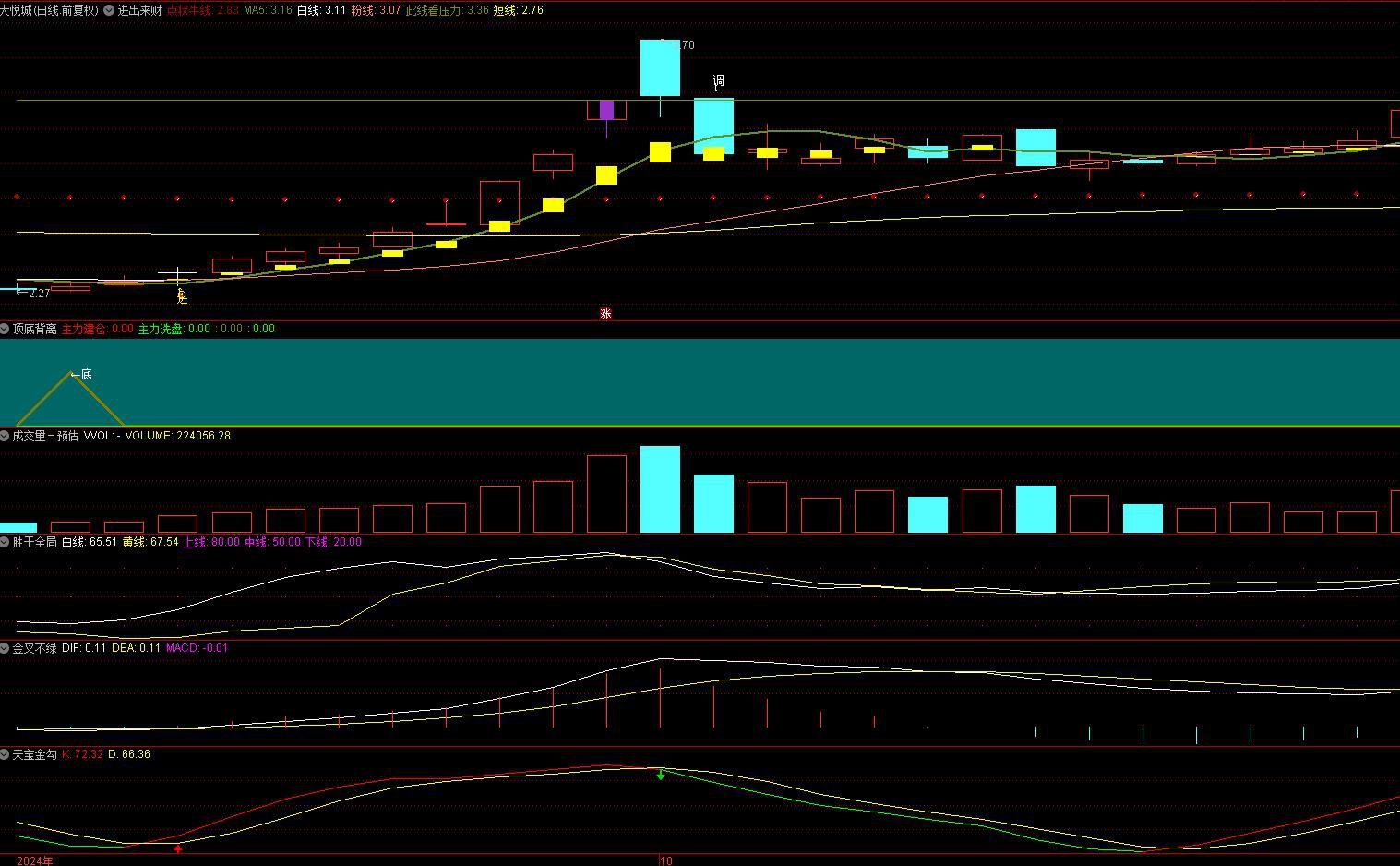Image resolution: width=1400 pixels, height=866 pixels.
Task: Click the DIF: 0.11 value
Action: (x=84, y=648)
